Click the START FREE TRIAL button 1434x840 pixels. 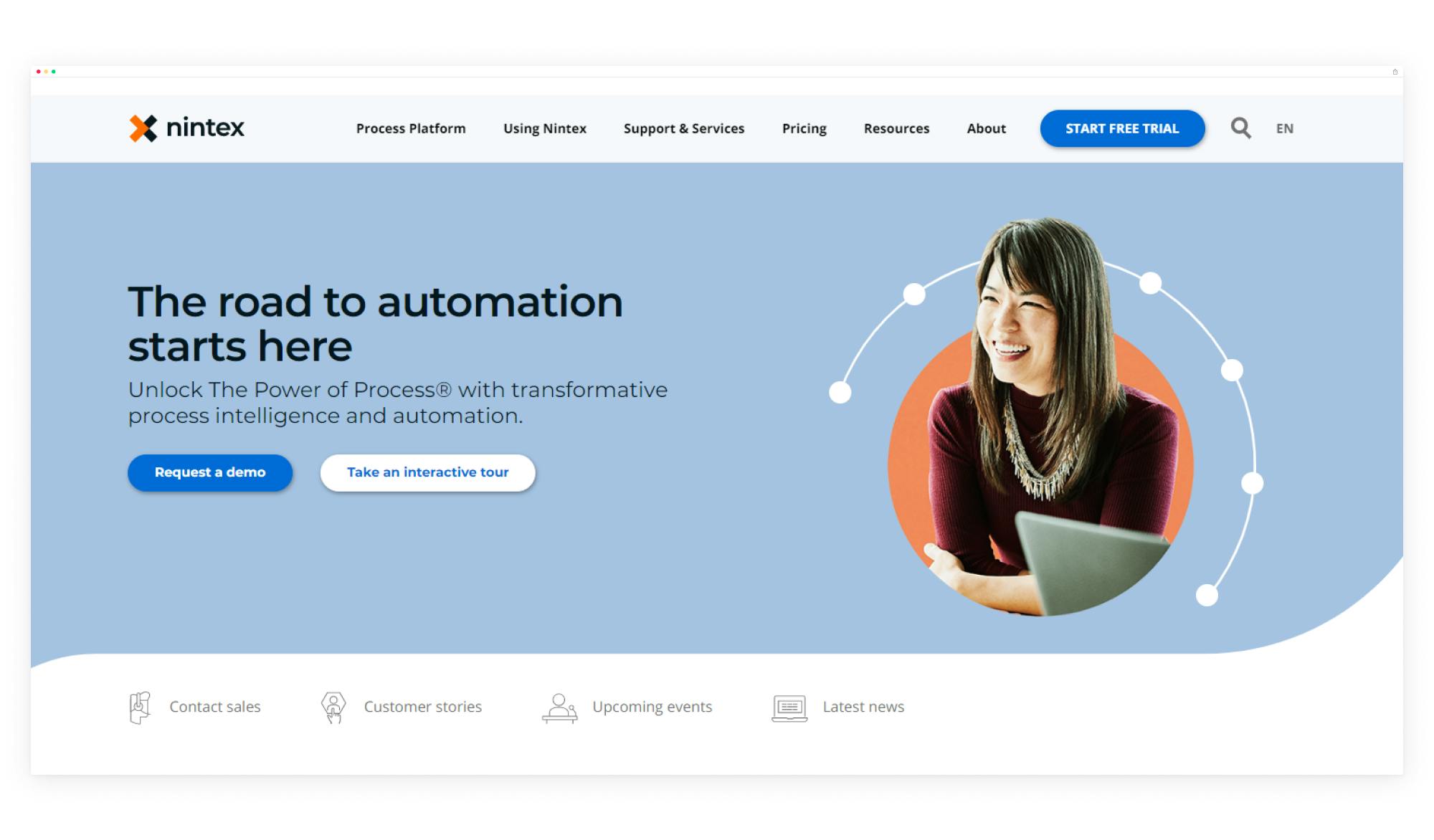[x=1122, y=128]
